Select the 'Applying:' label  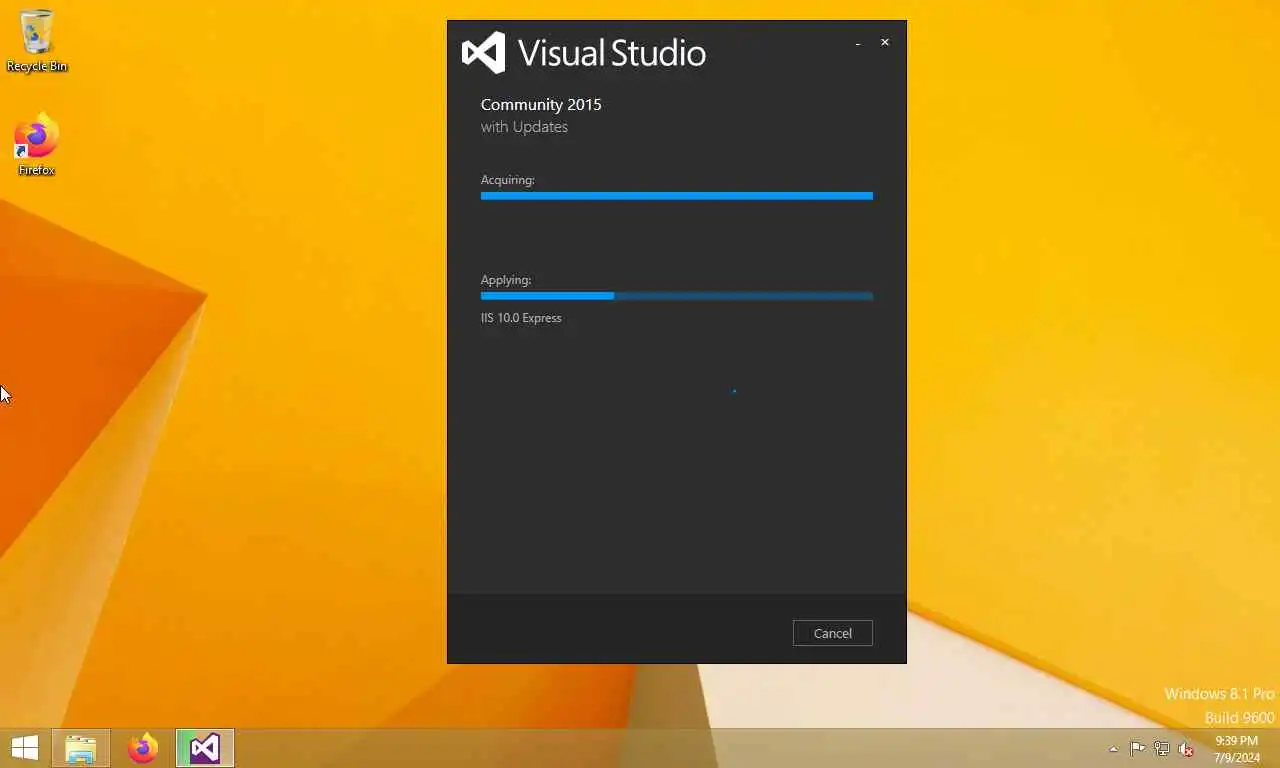coord(506,280)
